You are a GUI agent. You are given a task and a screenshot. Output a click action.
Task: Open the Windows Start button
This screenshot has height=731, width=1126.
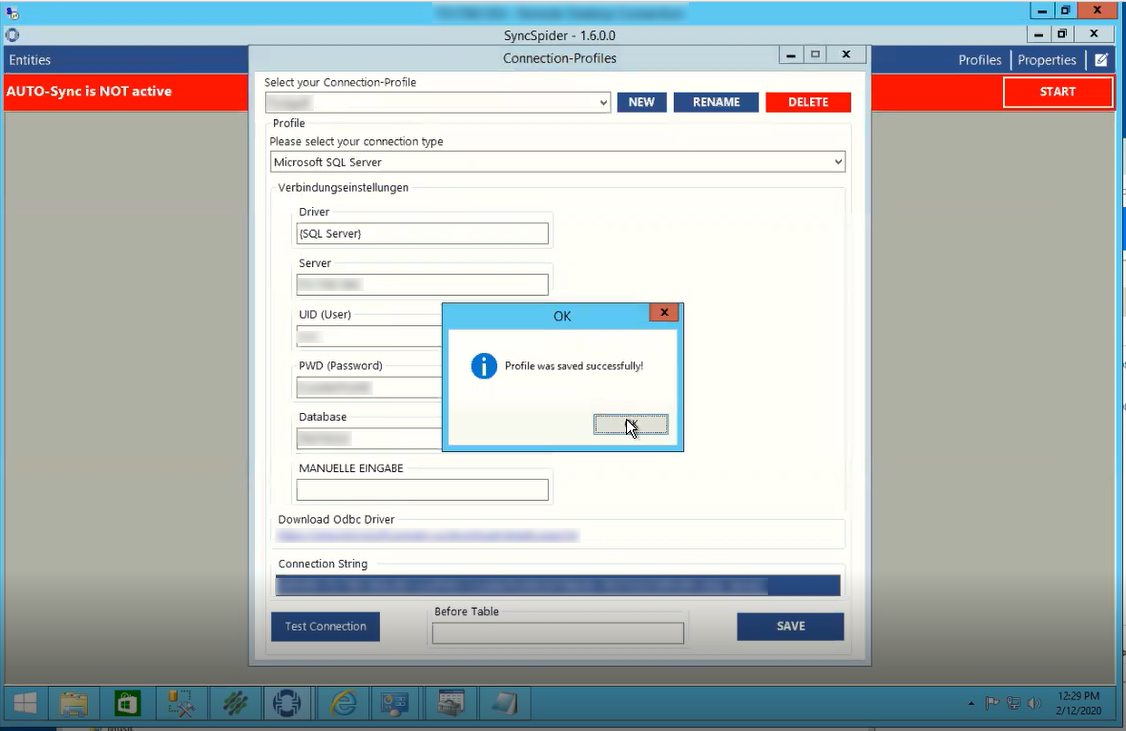pyautogui.click(x=25, y=704)
